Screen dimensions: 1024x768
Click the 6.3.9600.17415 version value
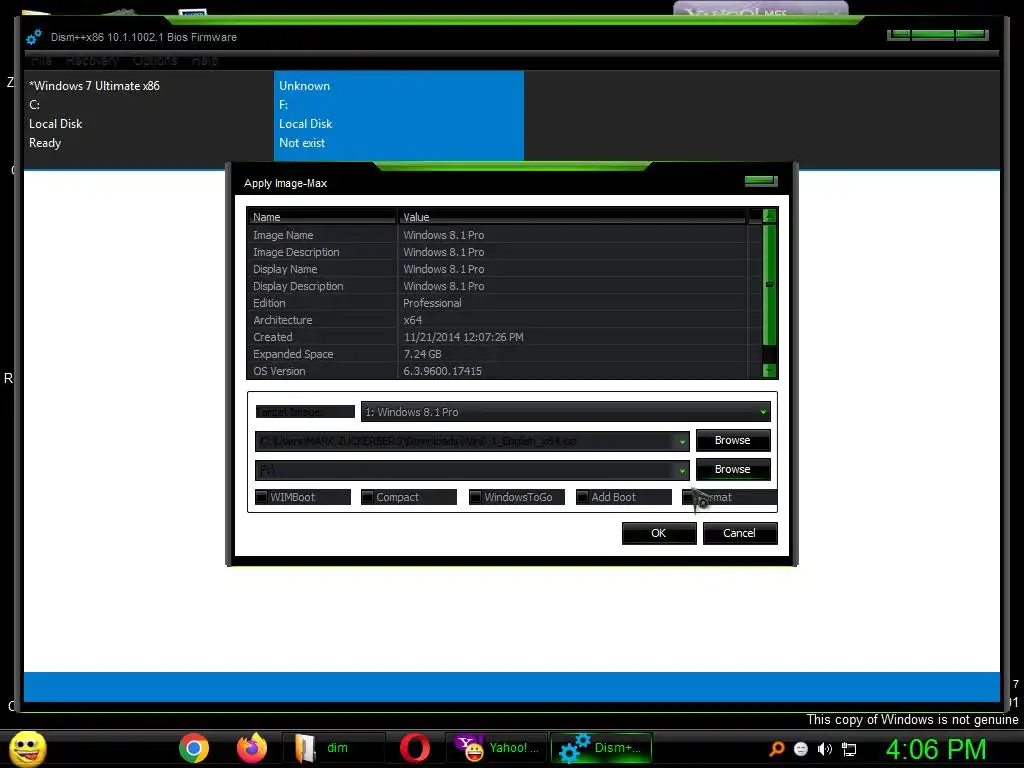click(x=442, y=371)
